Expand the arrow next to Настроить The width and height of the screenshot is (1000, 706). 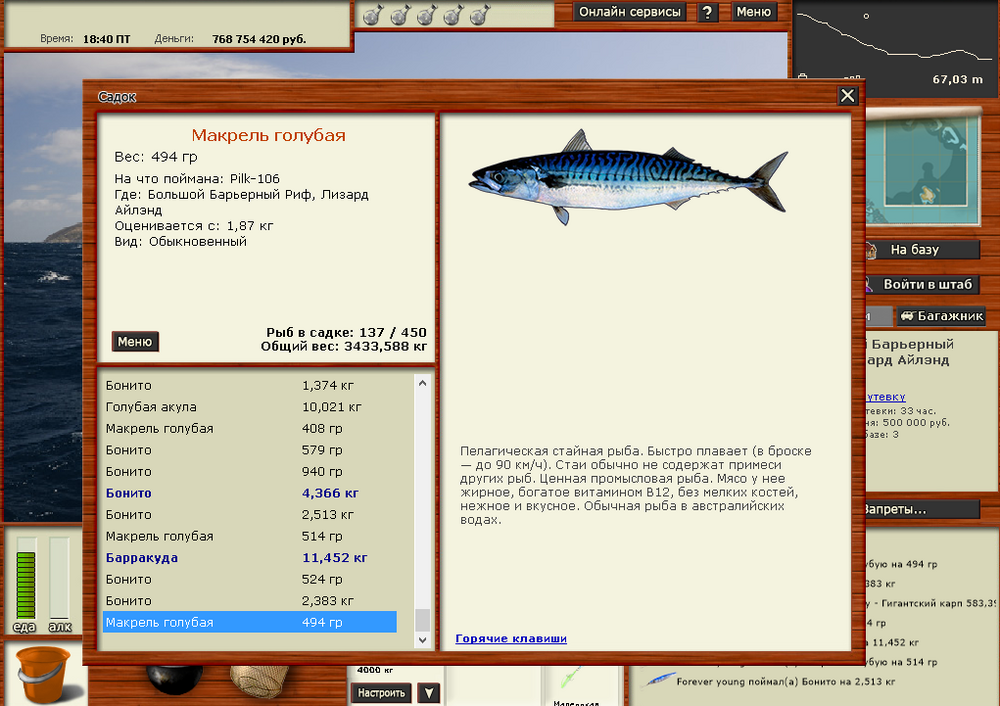428,693
